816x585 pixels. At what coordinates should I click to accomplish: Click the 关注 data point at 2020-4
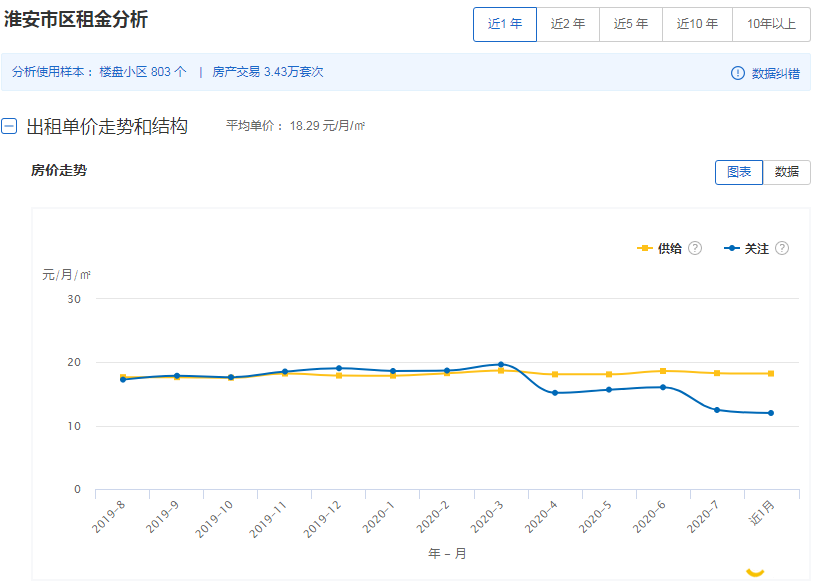555,393
